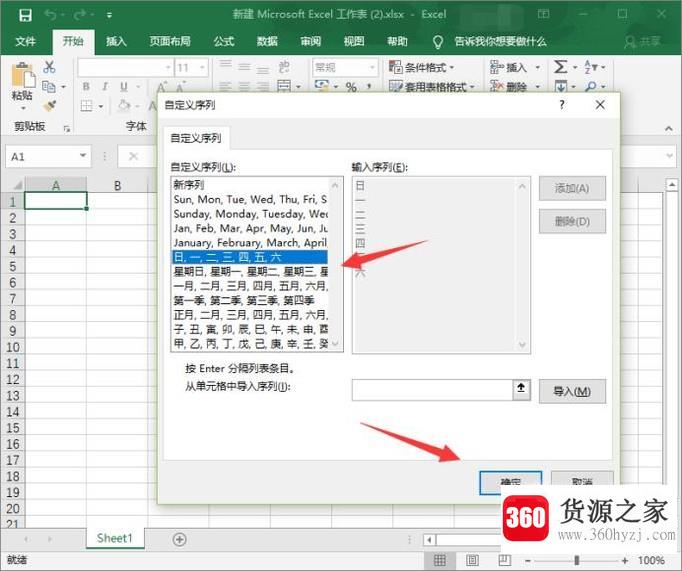Open the font name combo box
Viewport: 682px width, 571px height.
[x=125, y=68]
